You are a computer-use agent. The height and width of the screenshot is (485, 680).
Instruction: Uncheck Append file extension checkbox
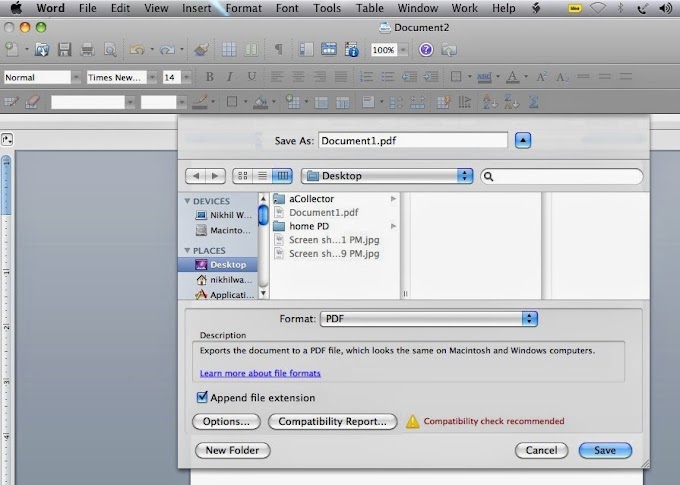[202, 397]
